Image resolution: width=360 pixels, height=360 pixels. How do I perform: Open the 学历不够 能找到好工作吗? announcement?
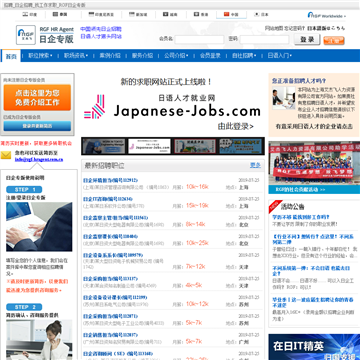click(301, 217)
